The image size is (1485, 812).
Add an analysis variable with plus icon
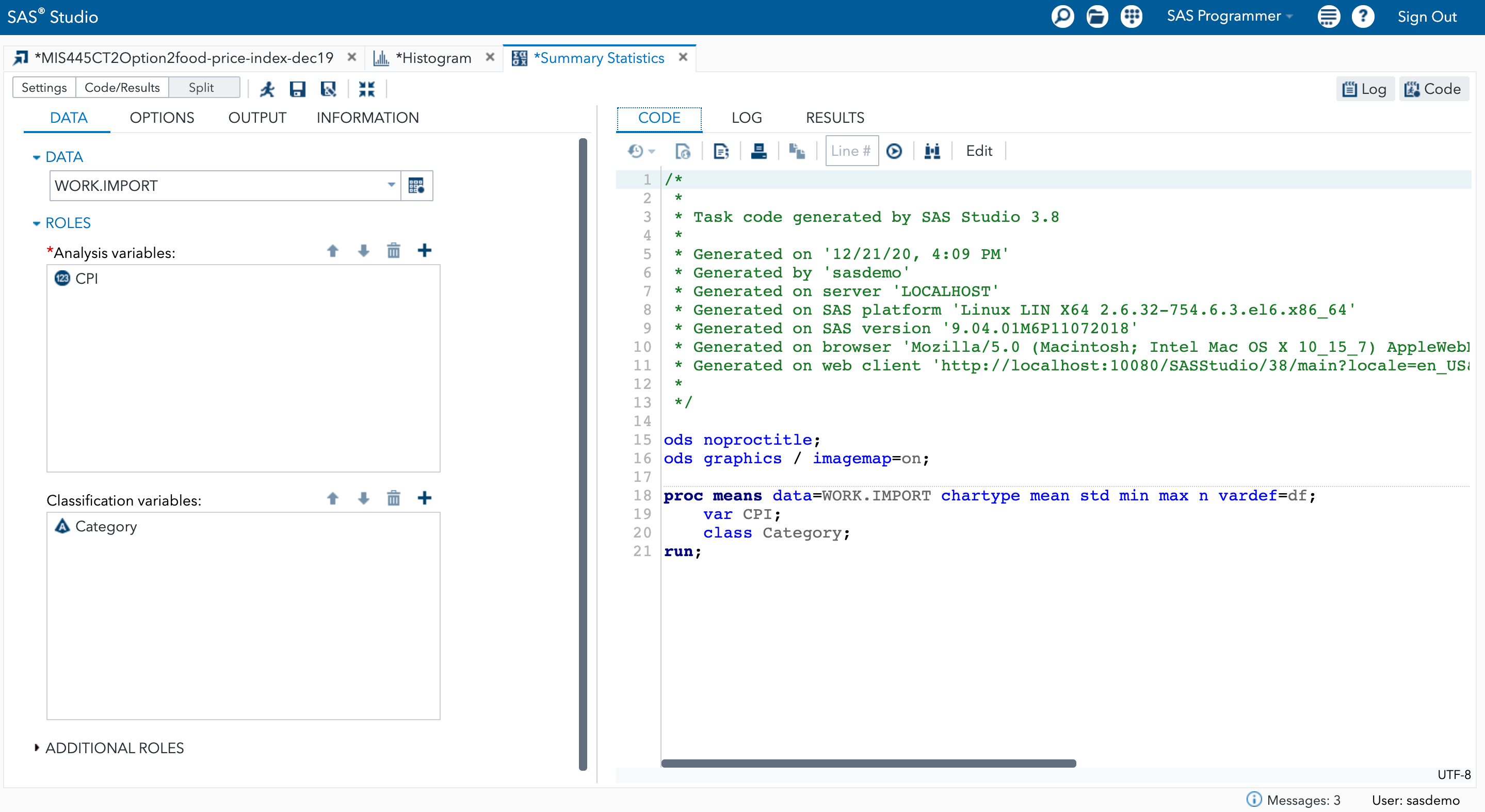424,251
